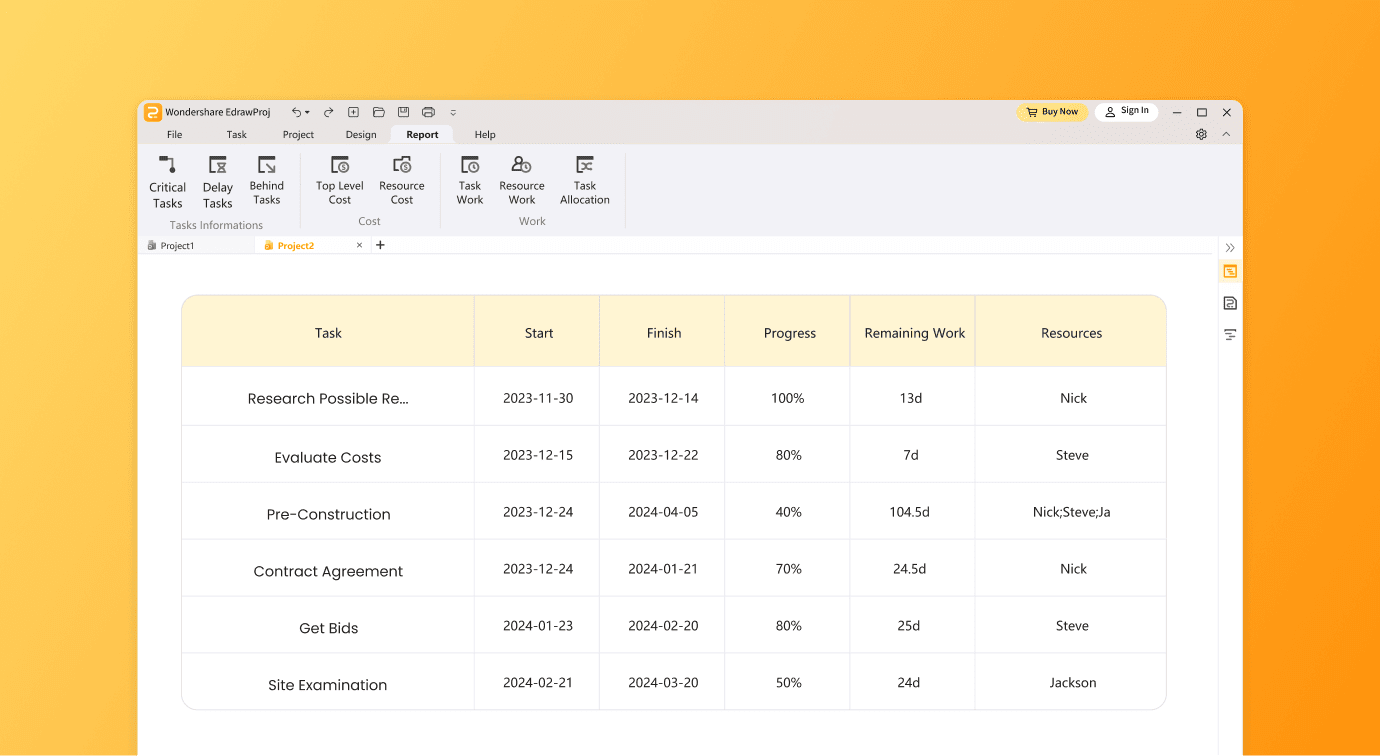This screenshot has width=1380, height=756.
Task: Open the File menu
Action: tap(175, 135)
